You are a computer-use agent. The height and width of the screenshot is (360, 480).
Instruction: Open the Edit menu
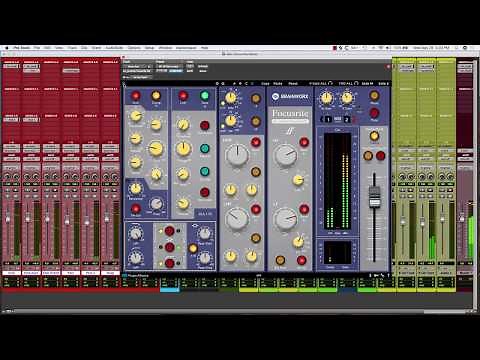pyautogui.click(x=47, y=48)
